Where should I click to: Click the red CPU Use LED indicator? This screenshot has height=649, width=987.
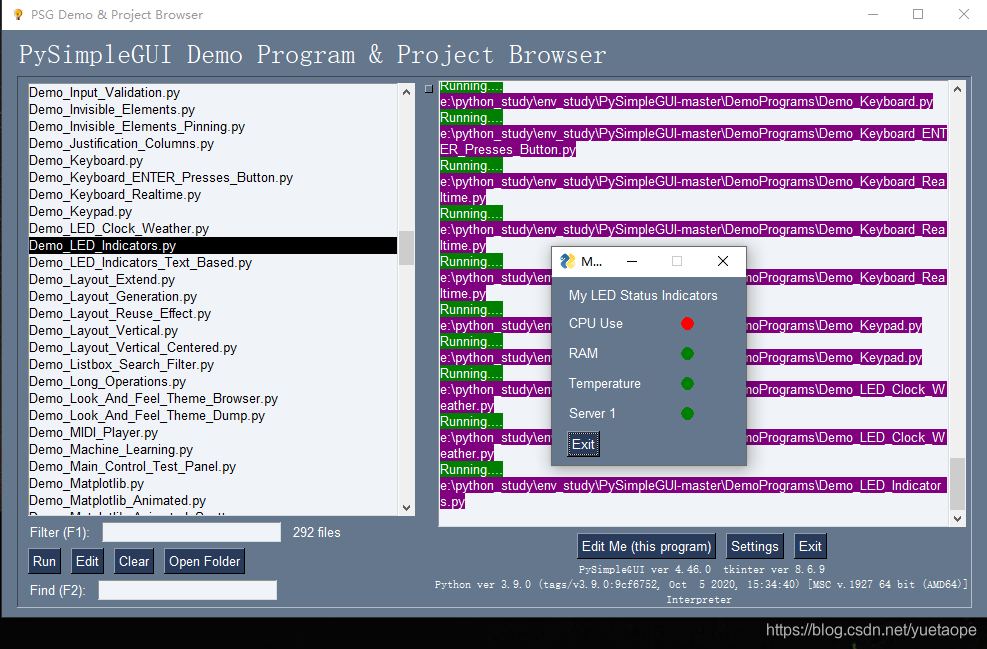click(687, 324)
